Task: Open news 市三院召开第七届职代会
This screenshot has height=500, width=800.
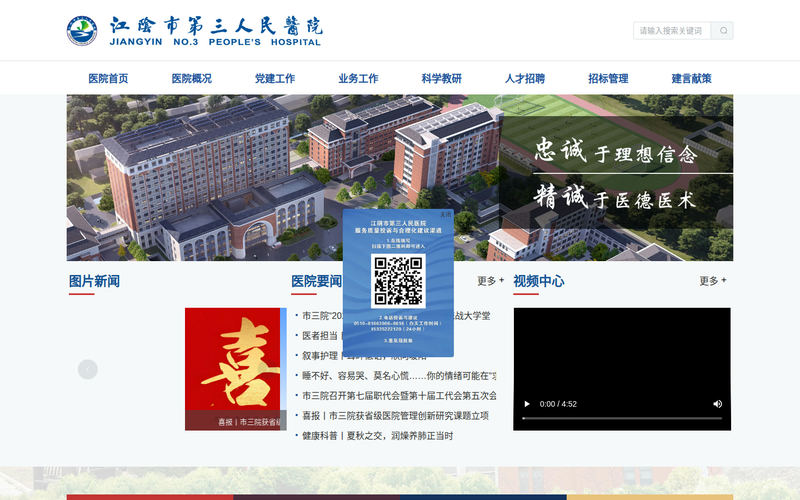Action: [399, 396]
